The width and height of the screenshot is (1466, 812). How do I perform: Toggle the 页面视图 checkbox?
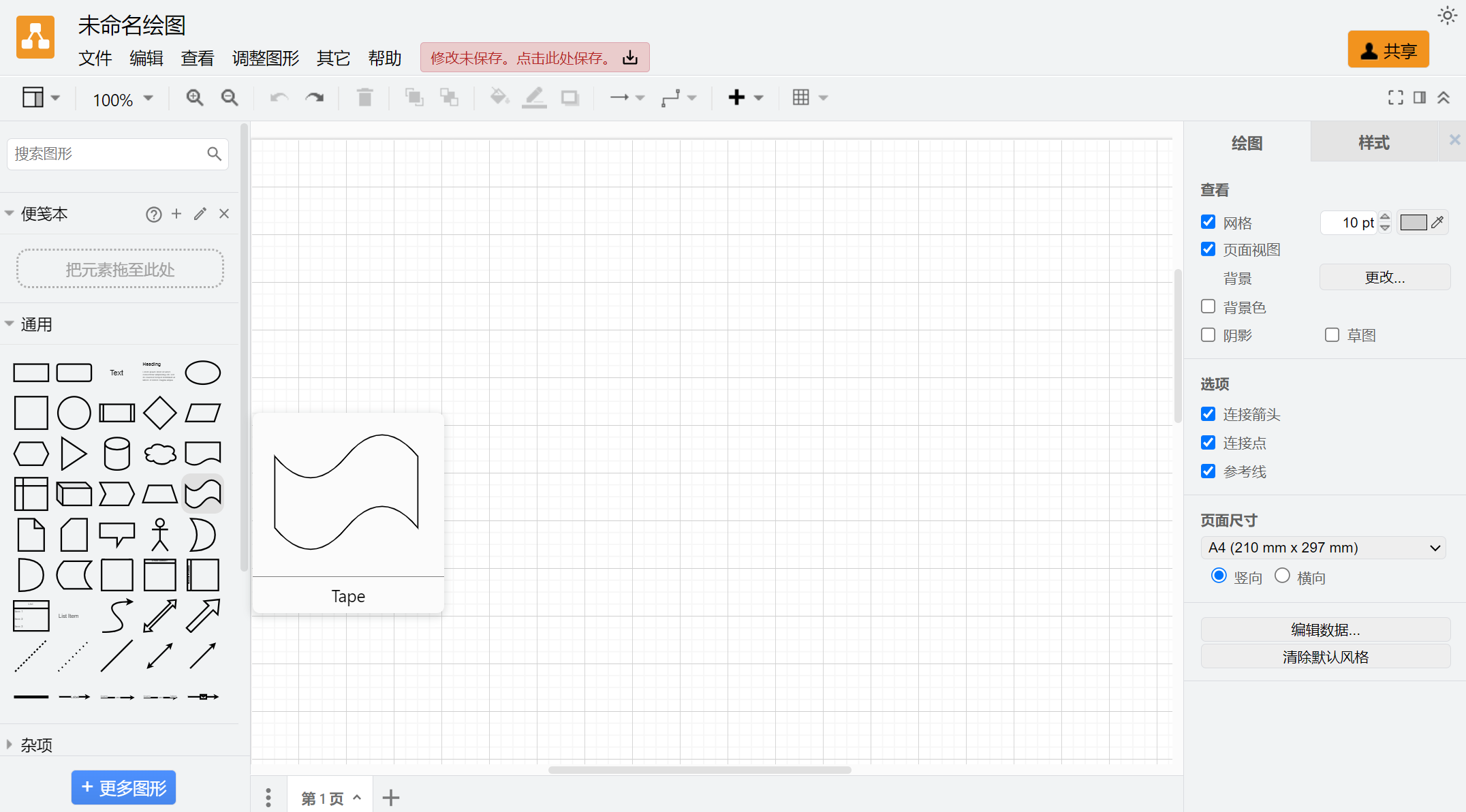point(1208,249)
